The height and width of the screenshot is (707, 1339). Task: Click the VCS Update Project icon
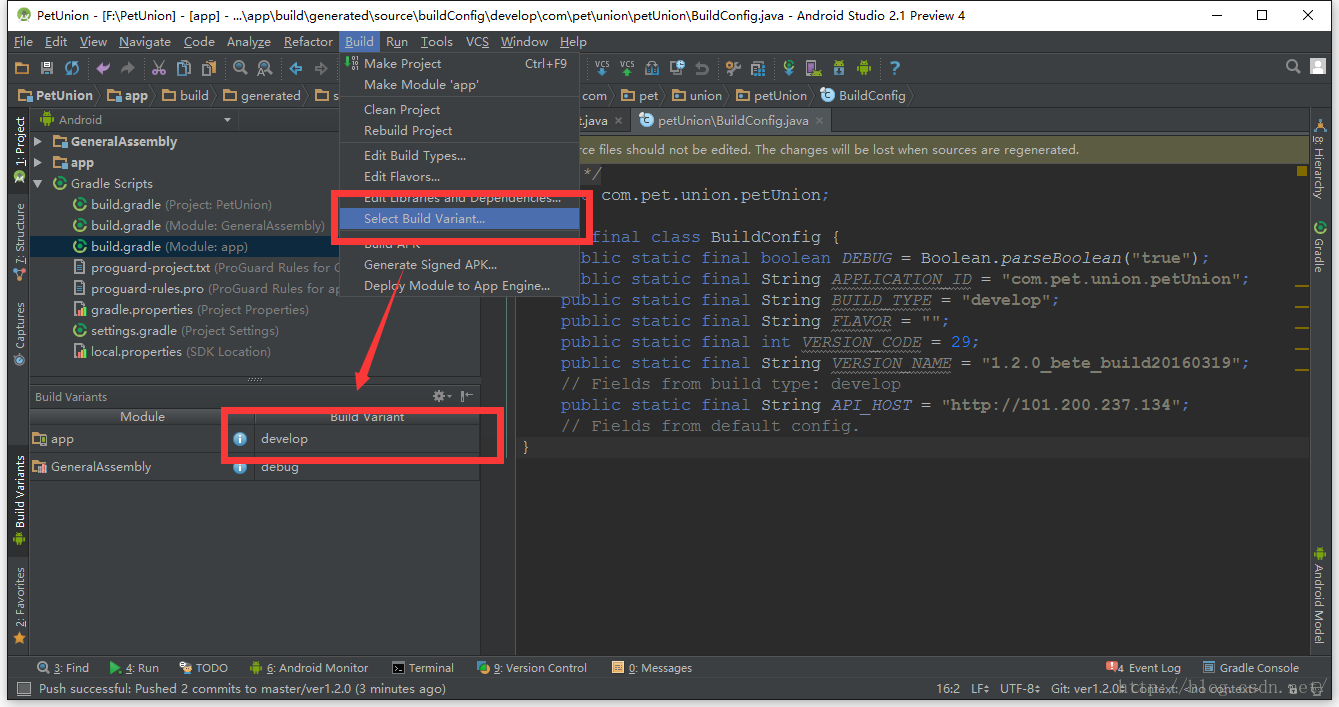(602, 68)
